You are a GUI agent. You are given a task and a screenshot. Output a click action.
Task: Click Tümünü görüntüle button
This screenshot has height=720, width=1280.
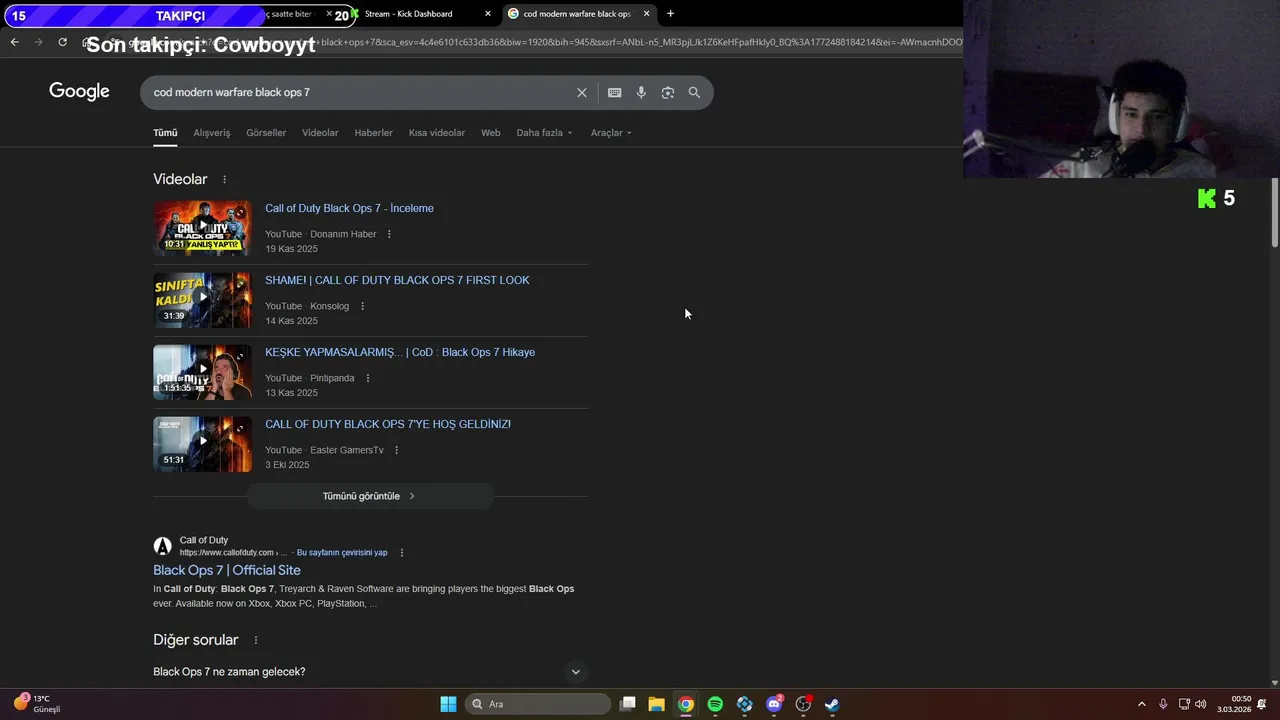point(370,496)
